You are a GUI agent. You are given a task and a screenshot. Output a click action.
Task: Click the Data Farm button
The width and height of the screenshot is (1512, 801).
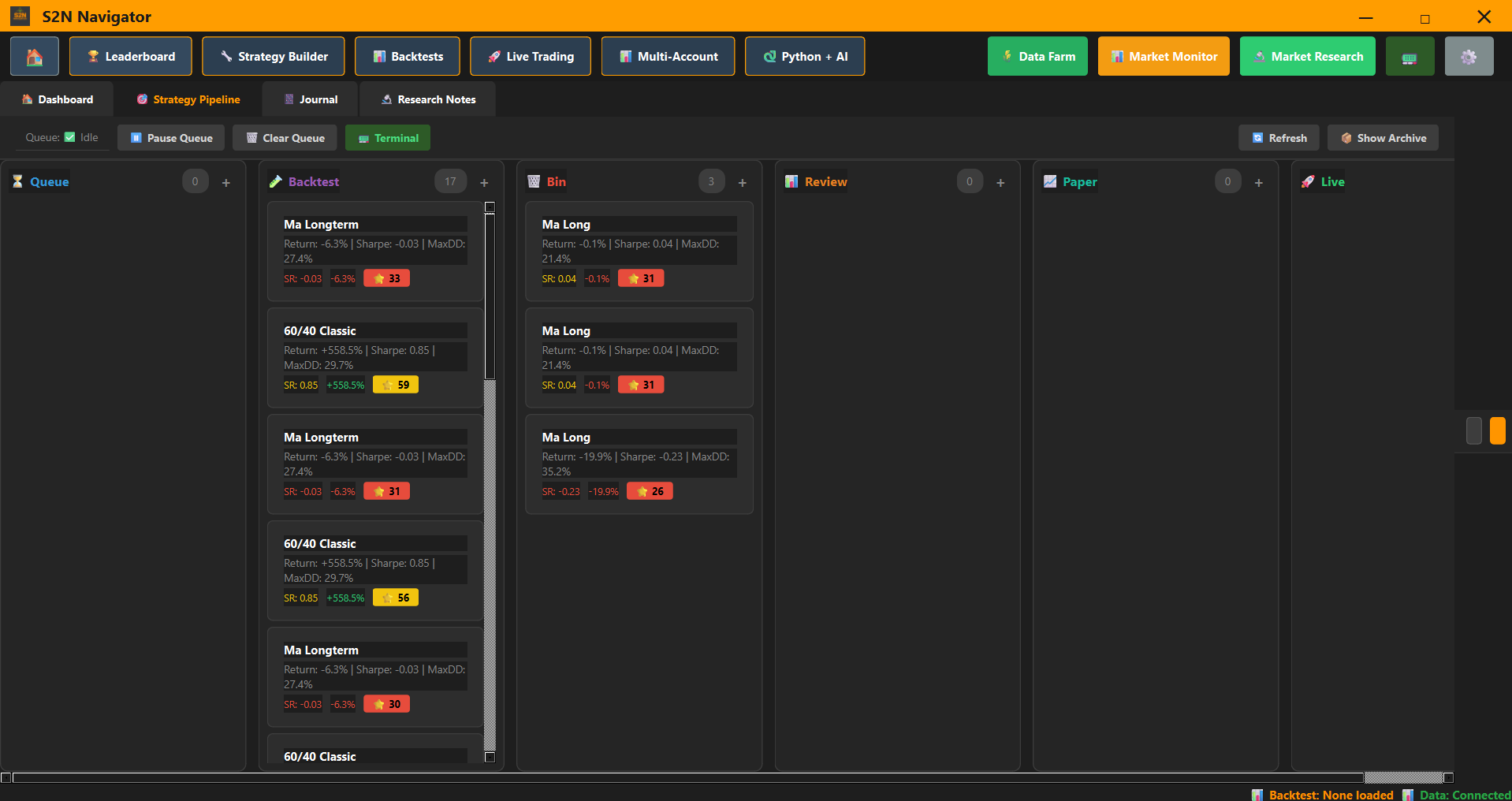1037,57
